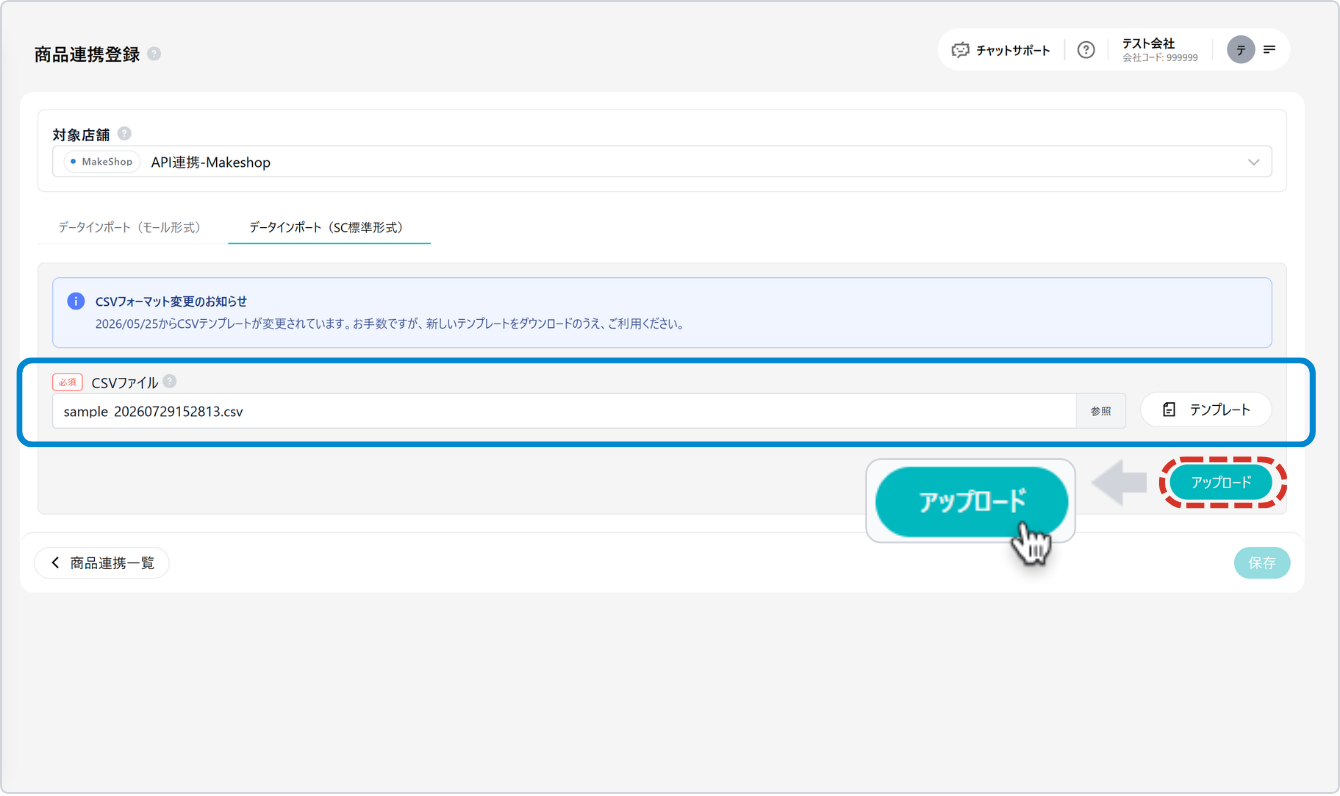Click the 参照 browse button
This screenshot has width=1340, height=796.
point(1101,411)
